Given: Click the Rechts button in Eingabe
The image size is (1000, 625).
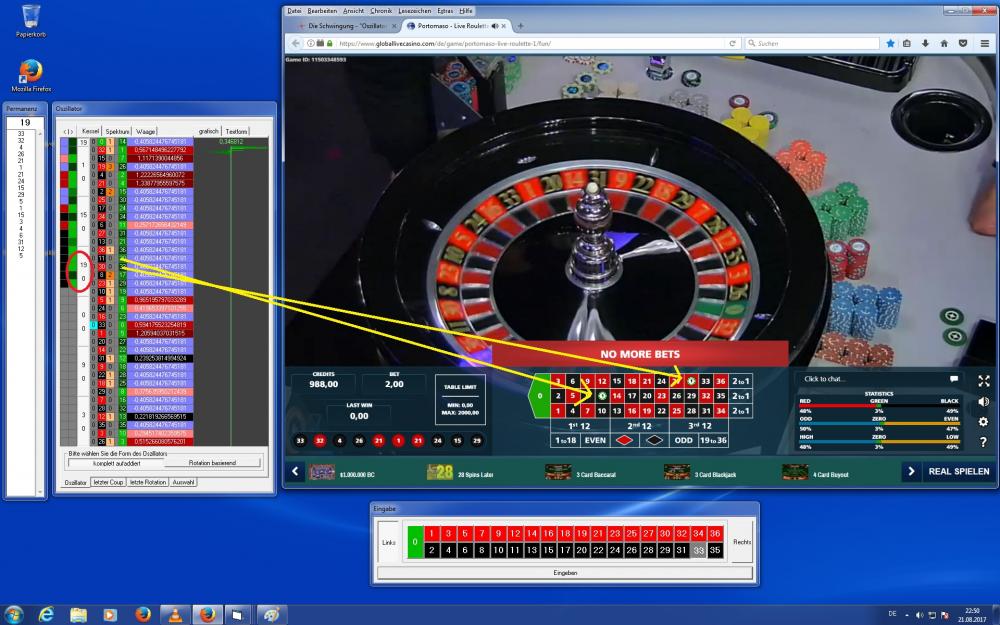Looking at the screenshot, I should pyautogui.click(x=742, y=542).
